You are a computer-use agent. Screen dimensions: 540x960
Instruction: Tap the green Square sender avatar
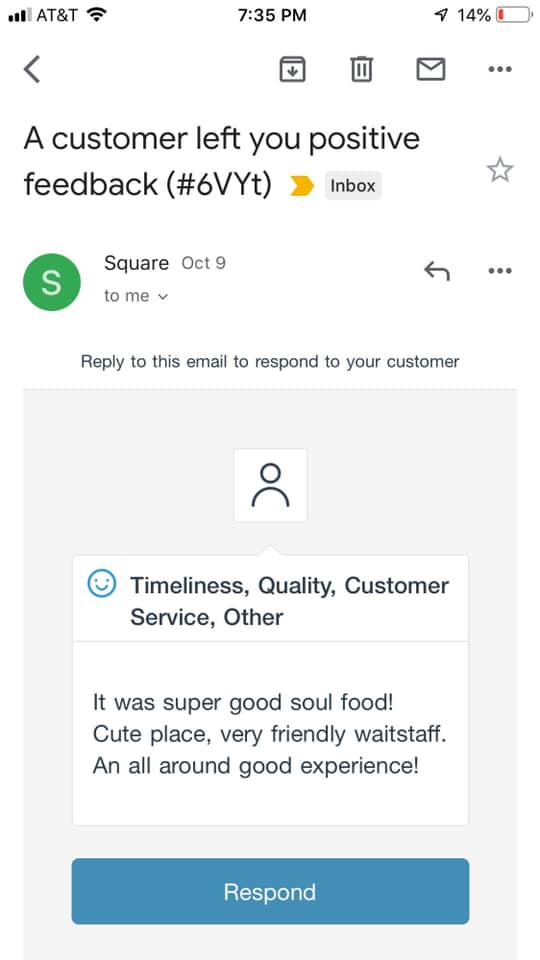click(x=51, y=282)
